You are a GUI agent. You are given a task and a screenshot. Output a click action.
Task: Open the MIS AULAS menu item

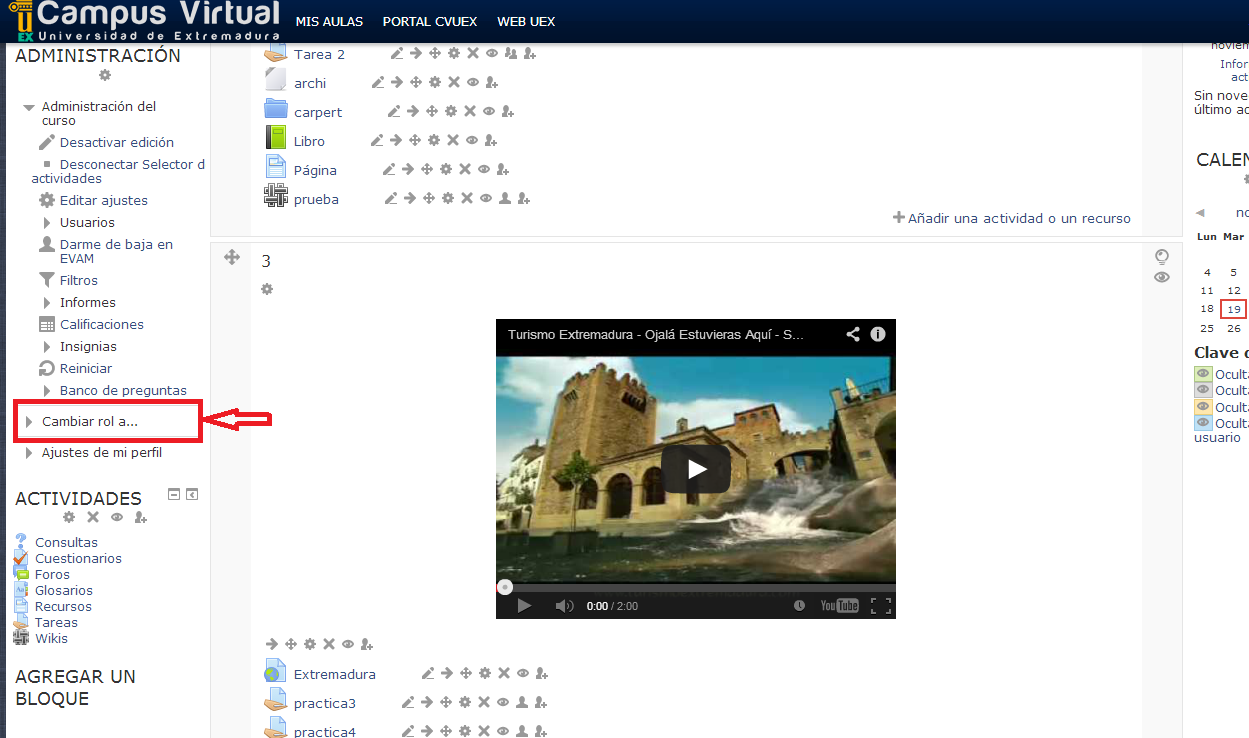(x=329, y=22)
